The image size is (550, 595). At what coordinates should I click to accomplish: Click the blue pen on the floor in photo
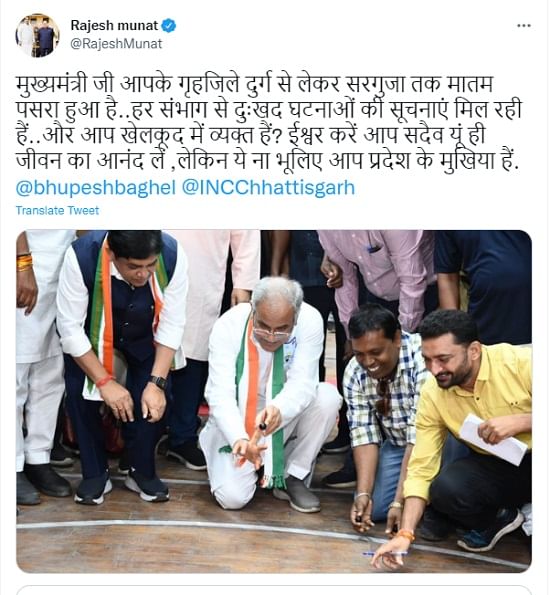pyautogui.click(x=382, y=554)
